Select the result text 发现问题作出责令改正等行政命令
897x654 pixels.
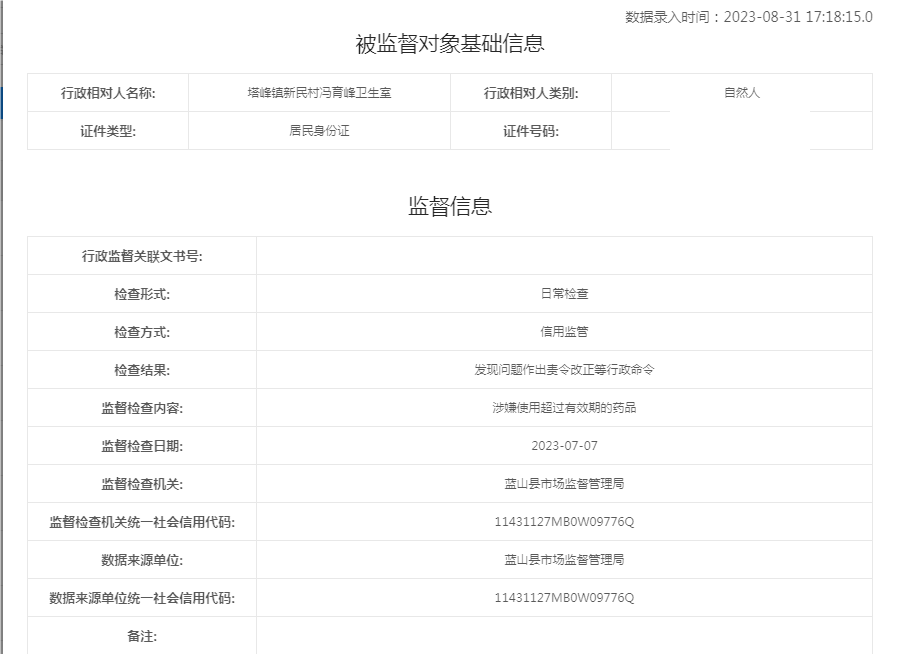[564, 370]
